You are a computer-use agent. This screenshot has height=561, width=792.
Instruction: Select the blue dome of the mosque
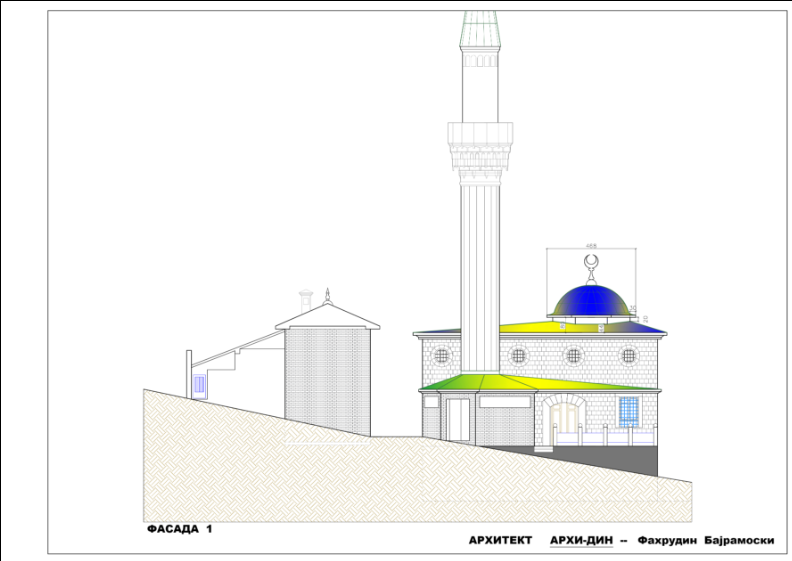coord(592,300)
